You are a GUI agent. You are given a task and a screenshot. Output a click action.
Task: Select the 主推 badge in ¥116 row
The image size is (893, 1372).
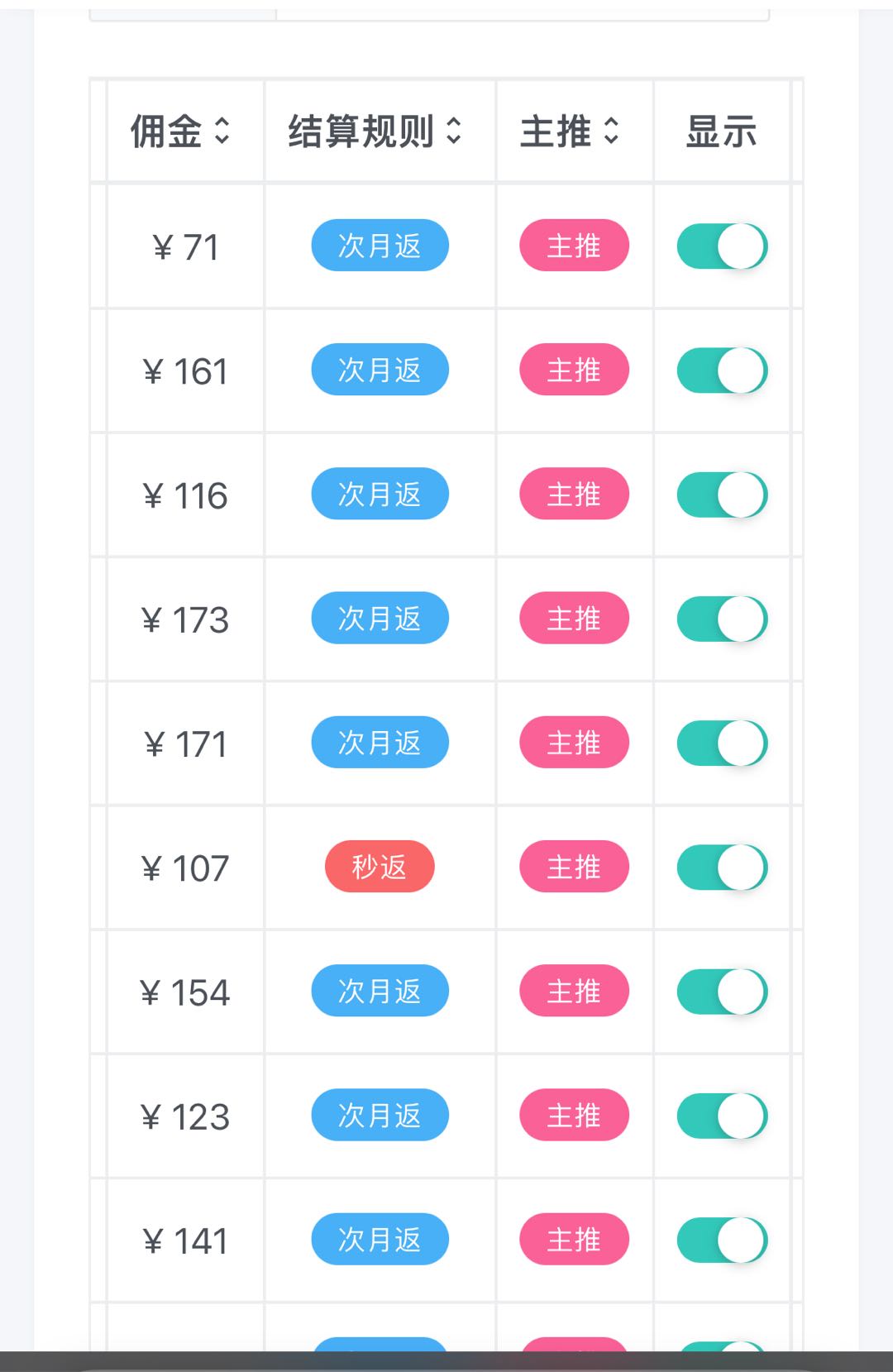574,495
